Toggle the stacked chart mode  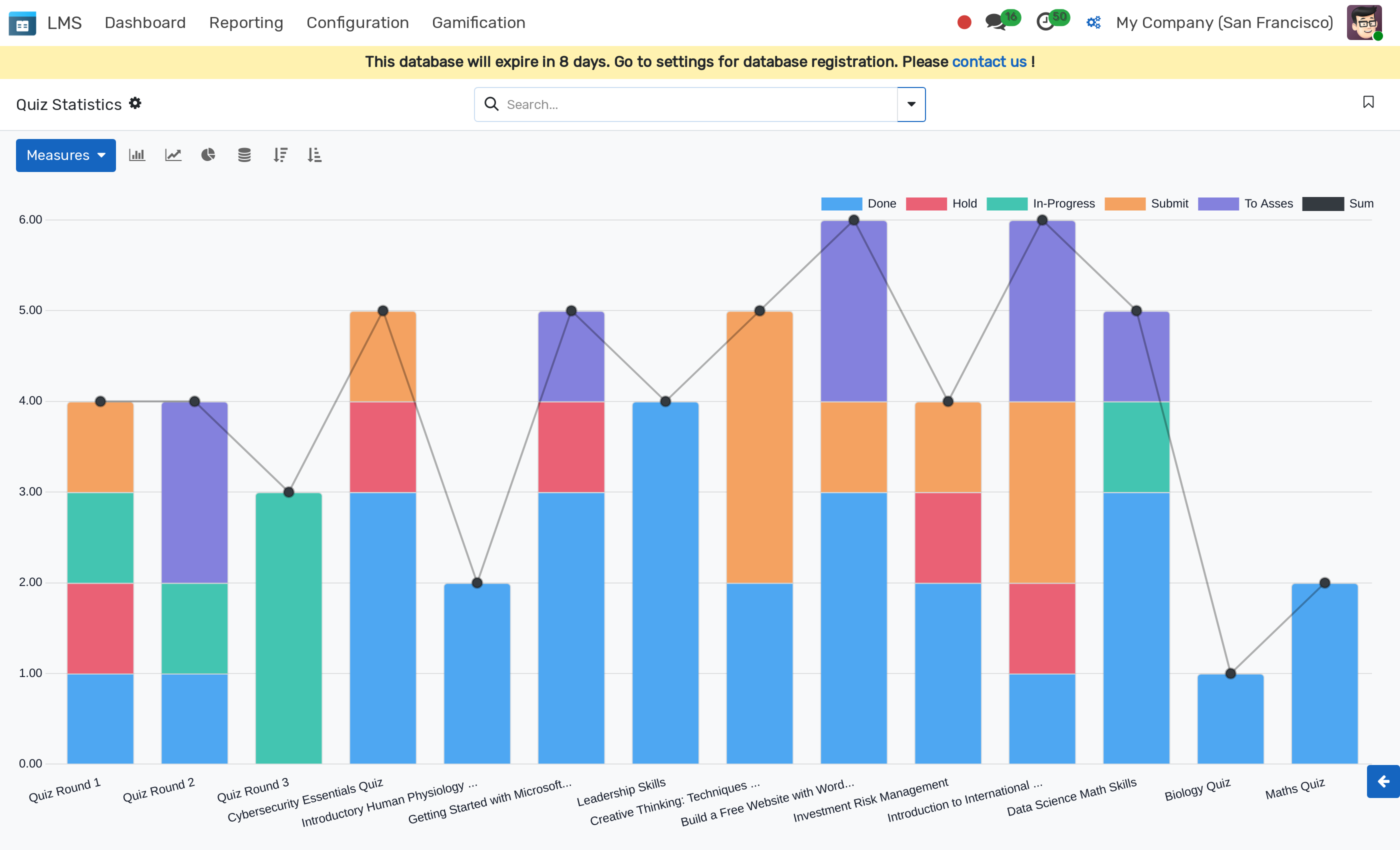(x=244, y=154)
